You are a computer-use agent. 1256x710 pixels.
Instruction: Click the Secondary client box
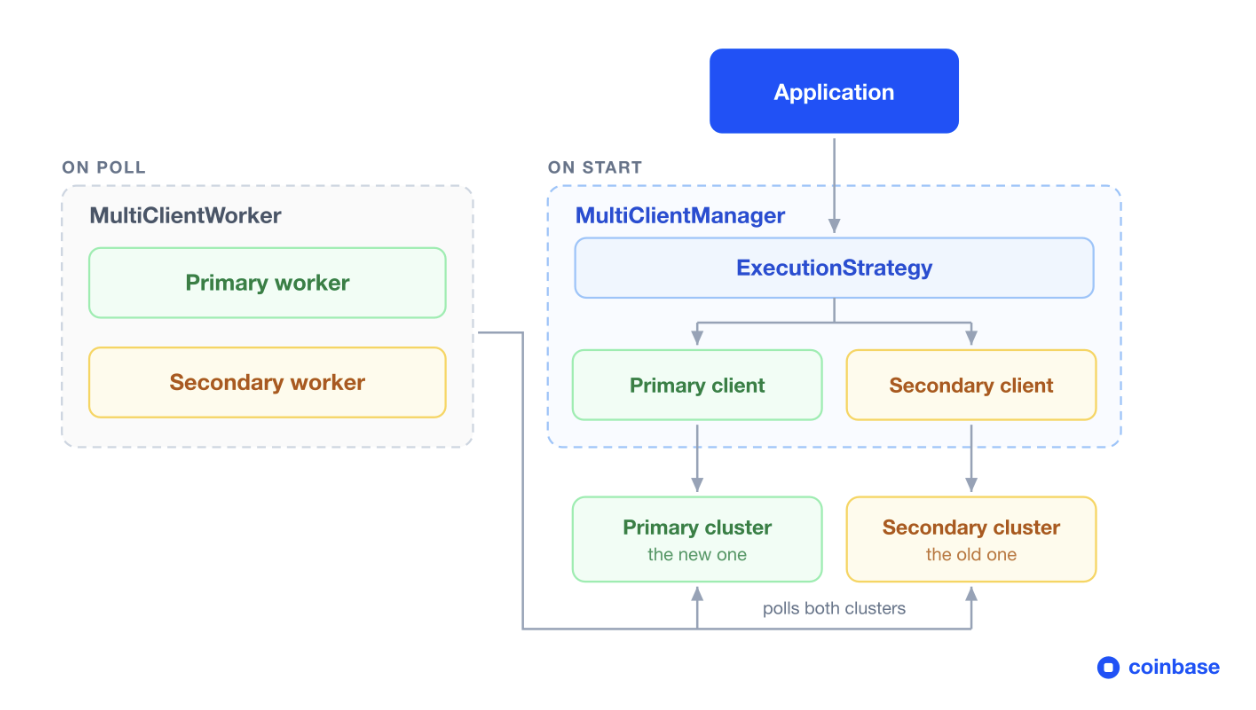tap(971, 385)
